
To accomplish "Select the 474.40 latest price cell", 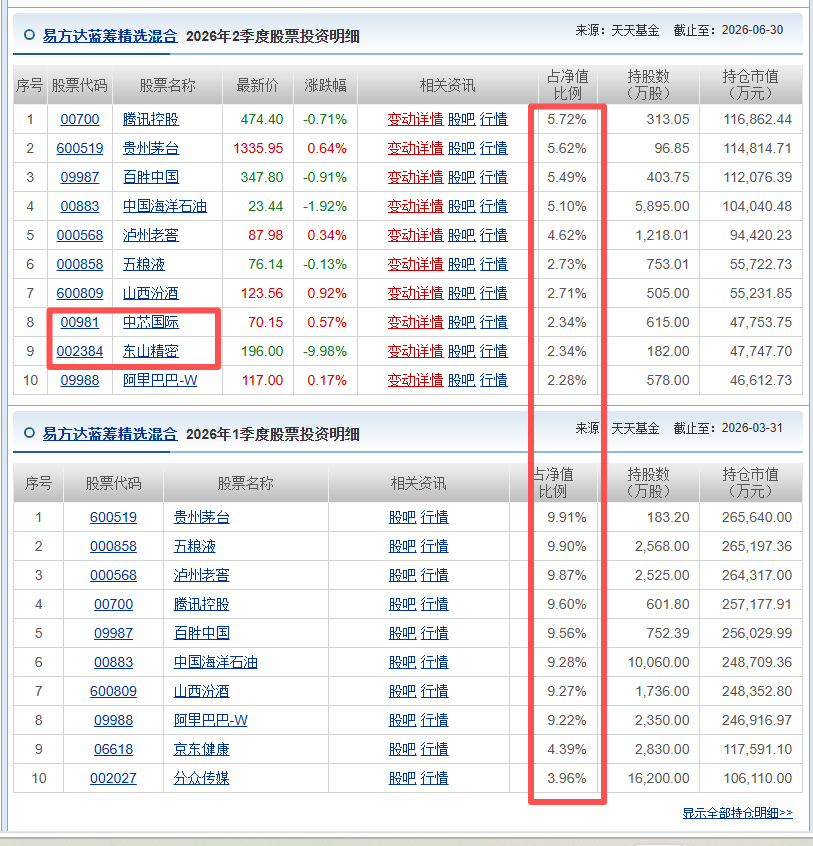I will tap(262, 119).
